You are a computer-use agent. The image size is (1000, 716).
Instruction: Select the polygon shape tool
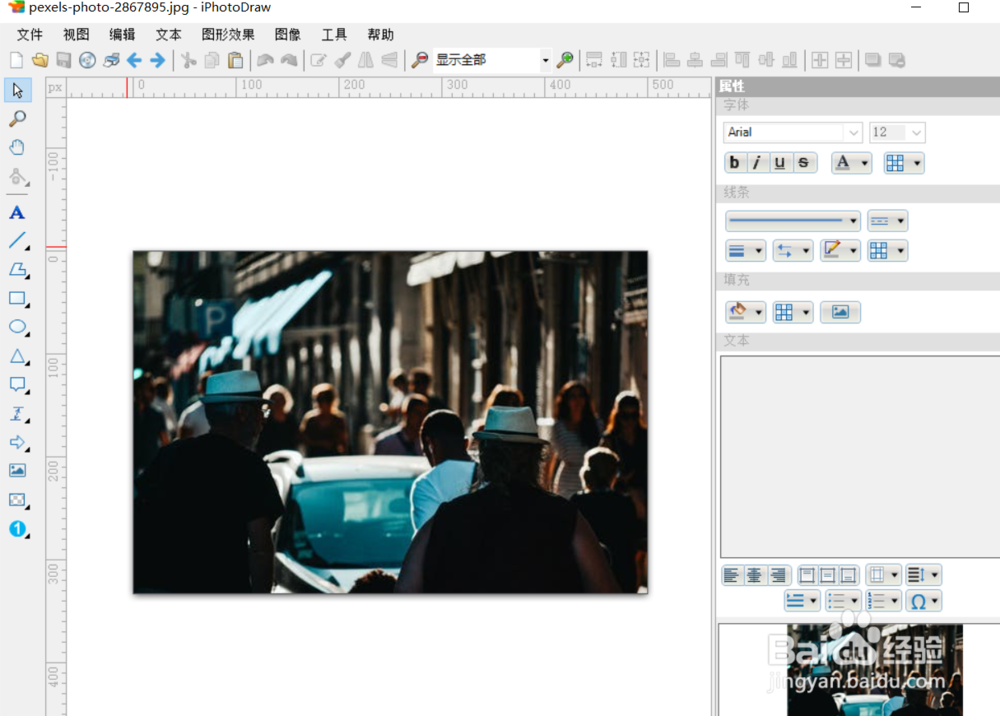point(17,270)
